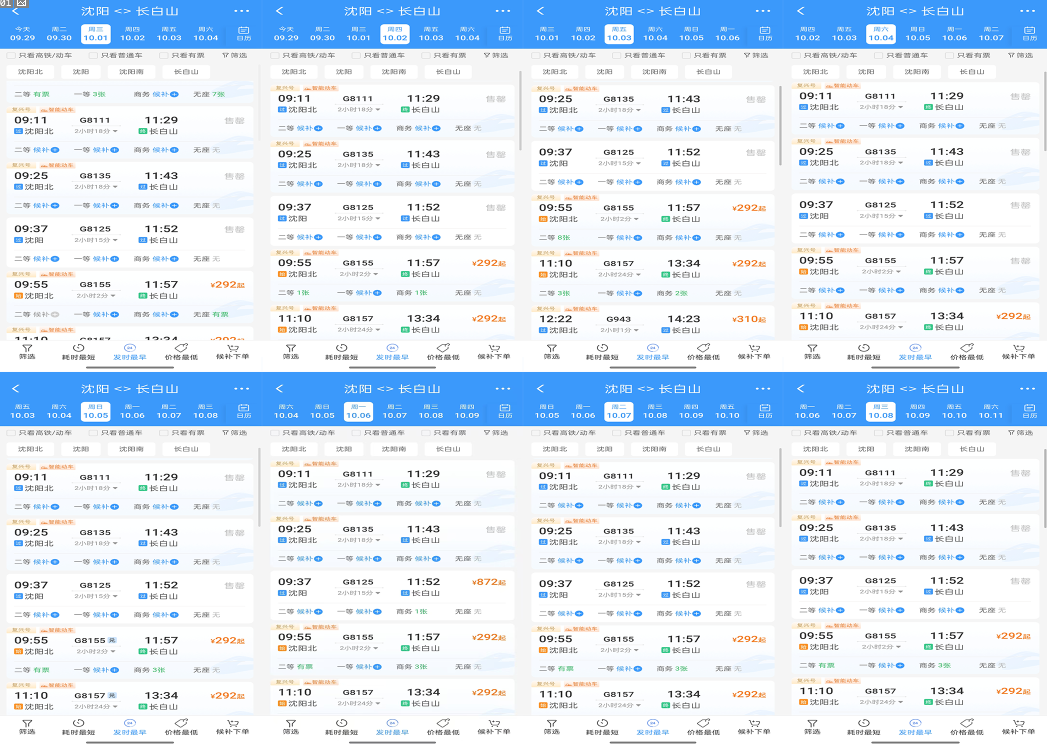Open top 筛选 filter in the 10.08 screen
This screenshot has width=1047, height=745.
tap(1019, 432)
